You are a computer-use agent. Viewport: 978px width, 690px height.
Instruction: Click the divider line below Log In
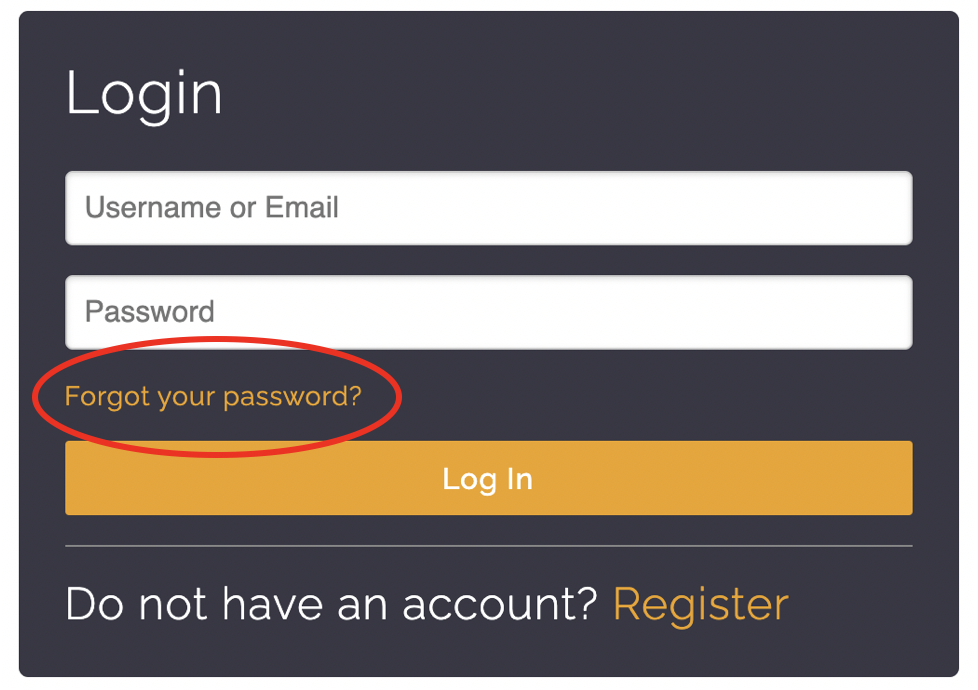pyautogui.click(x=488, y=546)
